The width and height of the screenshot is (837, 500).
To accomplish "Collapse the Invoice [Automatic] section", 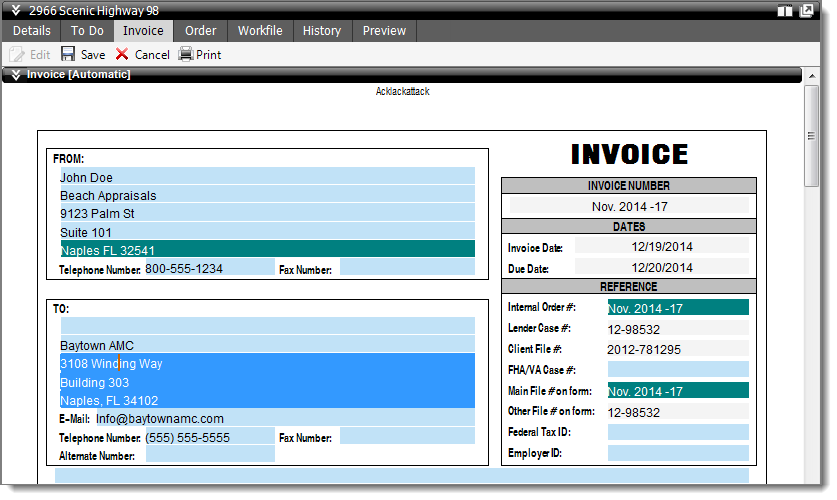I will click(x=15, y=74).
